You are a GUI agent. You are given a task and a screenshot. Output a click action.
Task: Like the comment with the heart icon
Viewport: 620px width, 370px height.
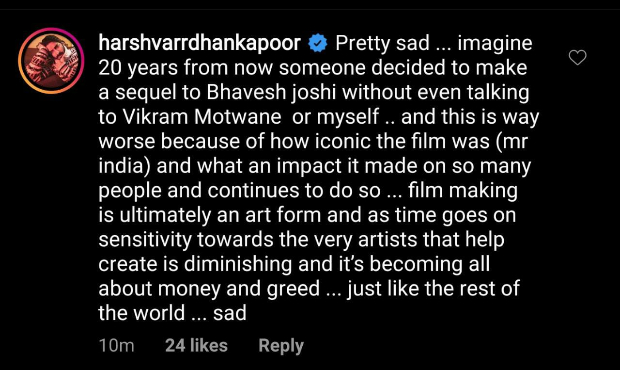(x=577, y=58)
